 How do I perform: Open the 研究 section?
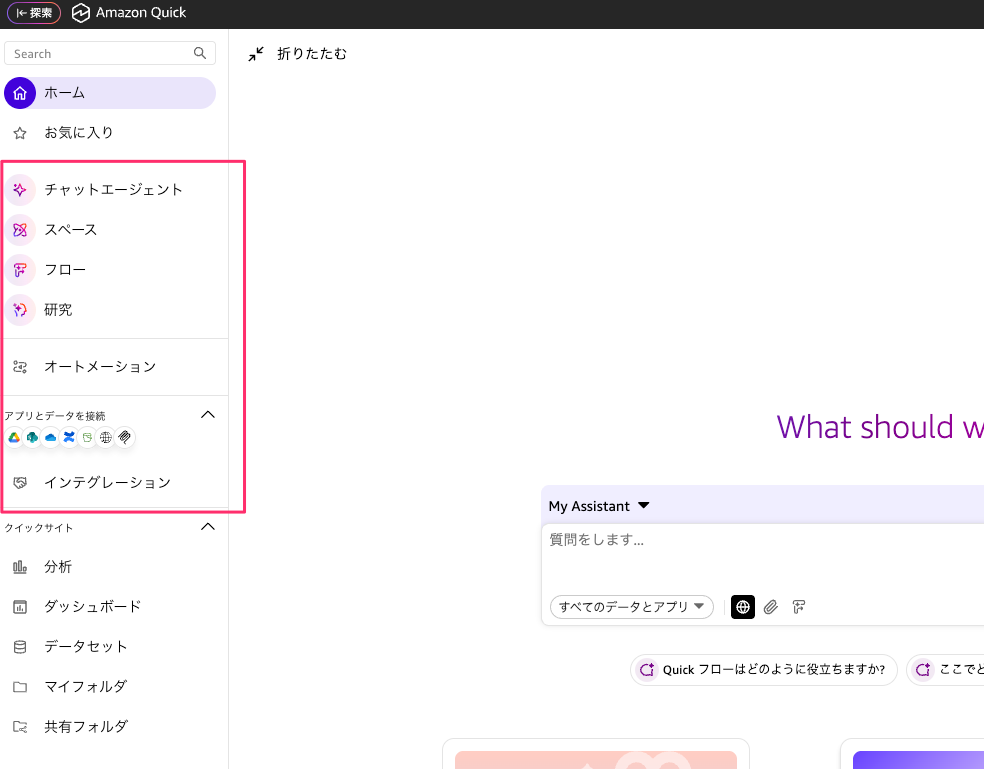[58, 309]
